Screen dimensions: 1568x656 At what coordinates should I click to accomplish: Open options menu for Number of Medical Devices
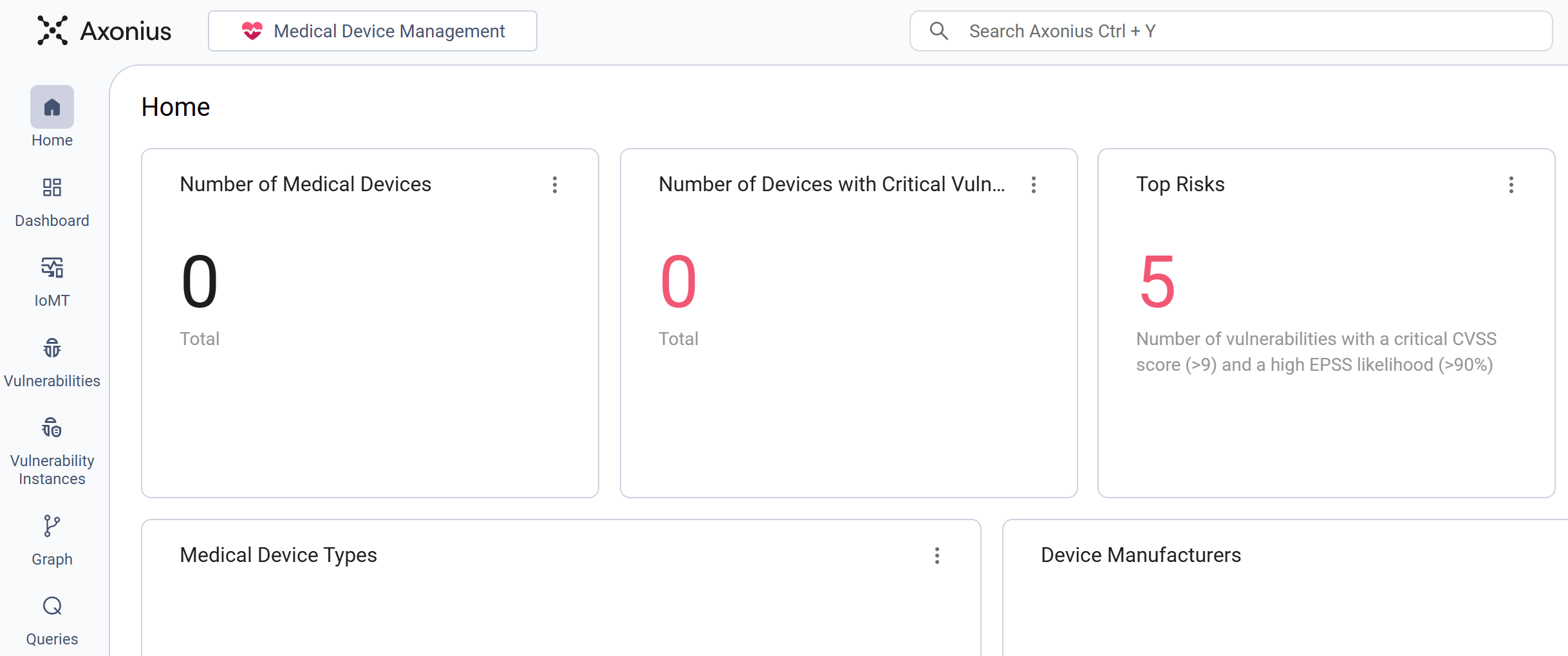coord(555,185)
